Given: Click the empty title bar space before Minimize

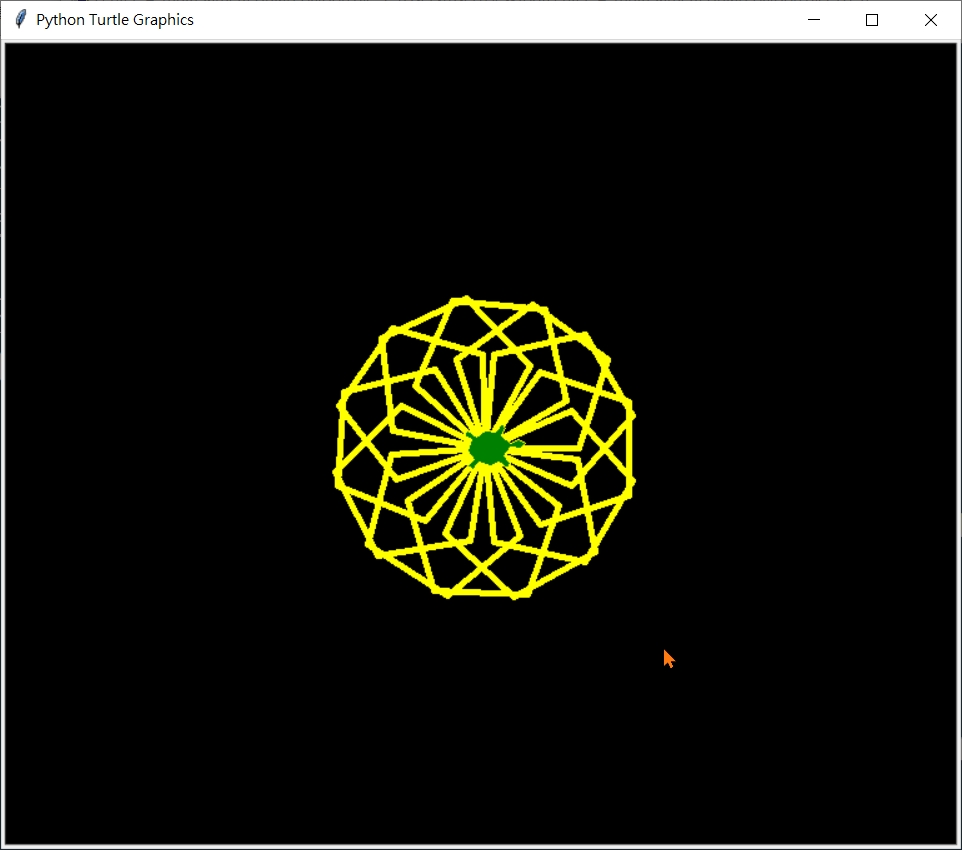Looking at the screenshot, I should point(500,20).
